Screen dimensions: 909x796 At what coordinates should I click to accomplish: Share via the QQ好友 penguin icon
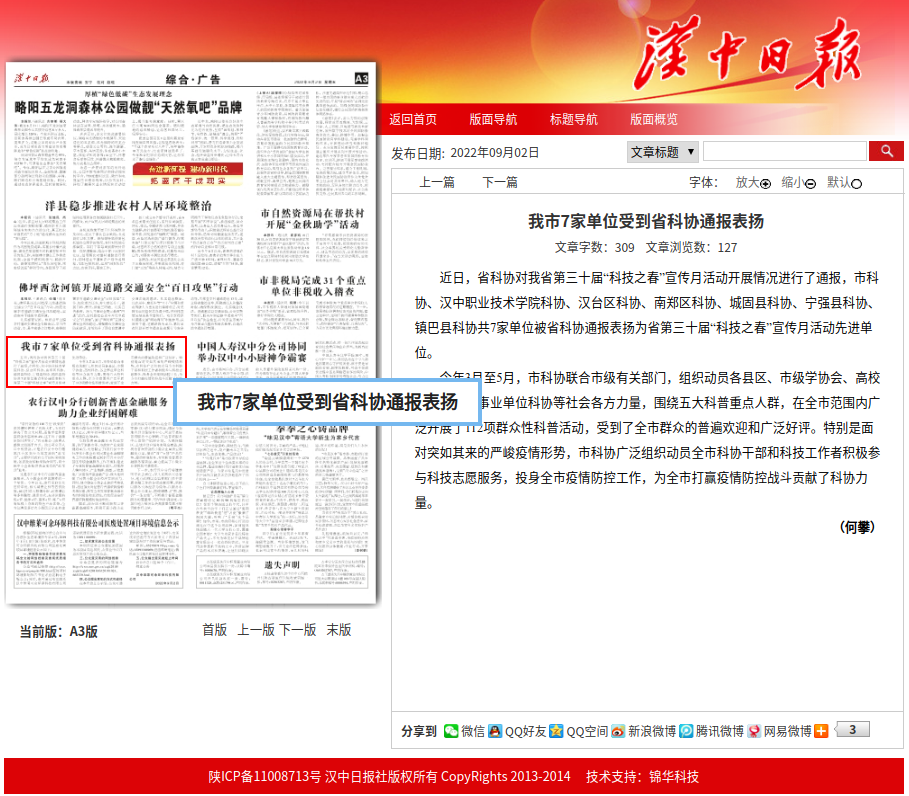(495, 731)
